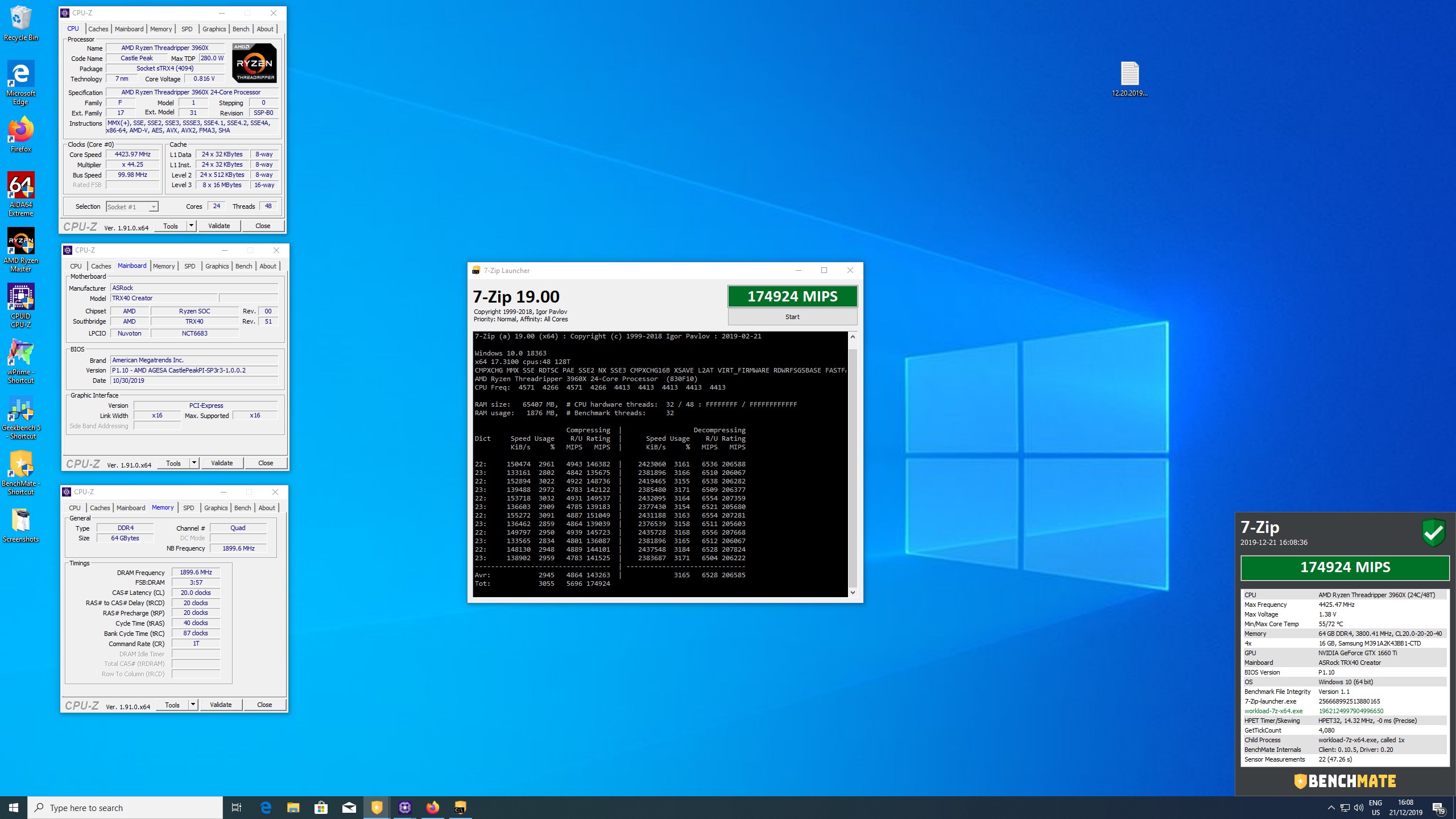
Task: Switch to Firefox taskbar icon
Action: pyautogui.click(x=433, y=808)
